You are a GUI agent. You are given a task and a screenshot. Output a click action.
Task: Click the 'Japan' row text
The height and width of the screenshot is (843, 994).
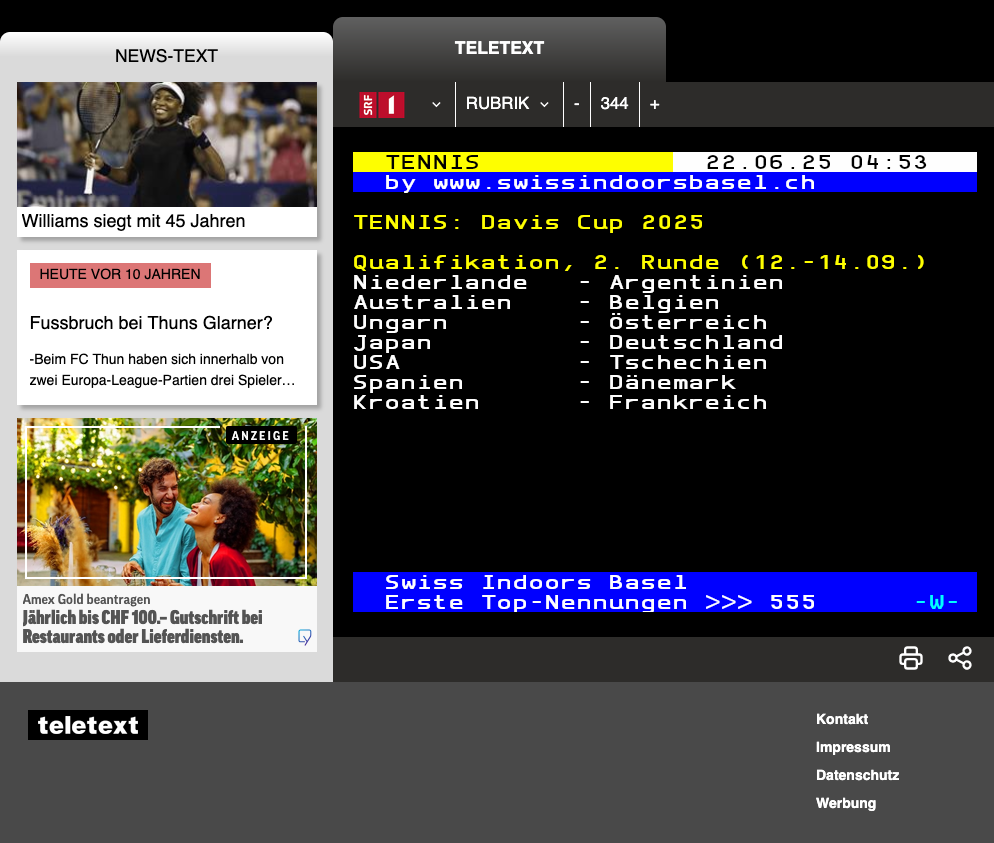point(392,343)
